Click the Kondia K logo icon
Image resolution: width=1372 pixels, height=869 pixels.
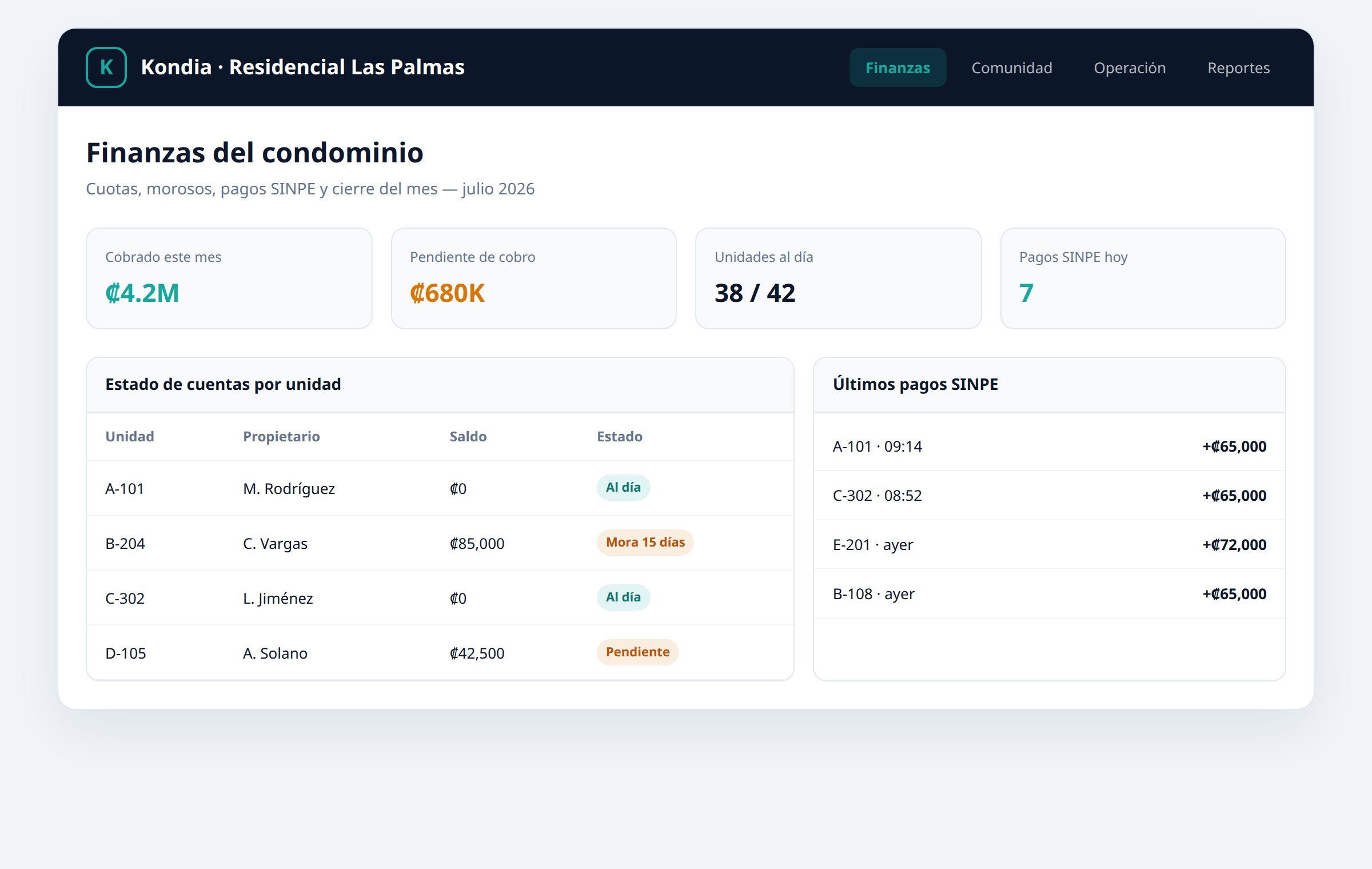[106, 67]
